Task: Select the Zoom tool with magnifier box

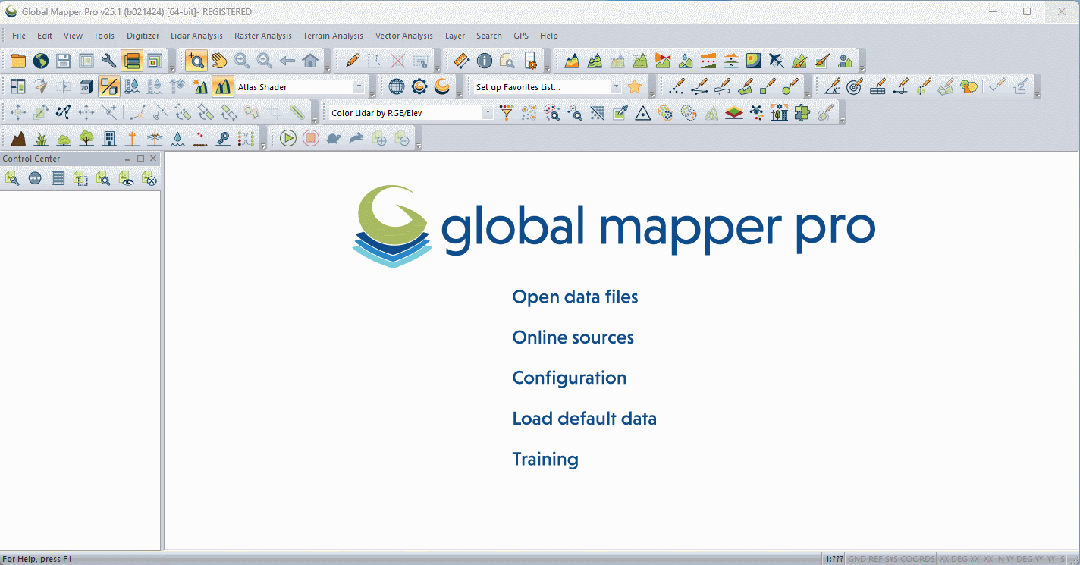Action: click(x=196, y=61)
